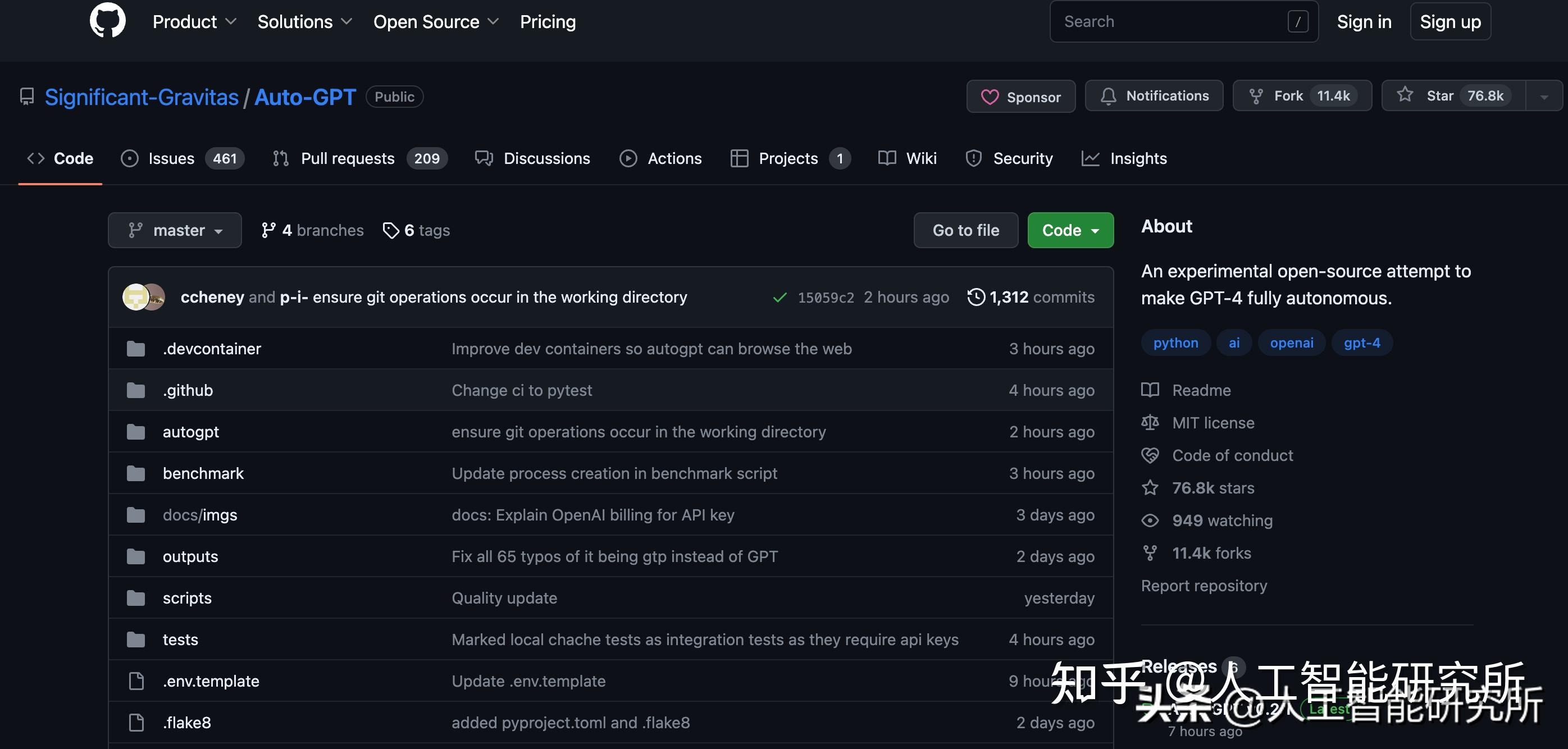1568x749 pixels.
Task: Click the GitHub Octocat logo
Action: (x=107, y=20)
